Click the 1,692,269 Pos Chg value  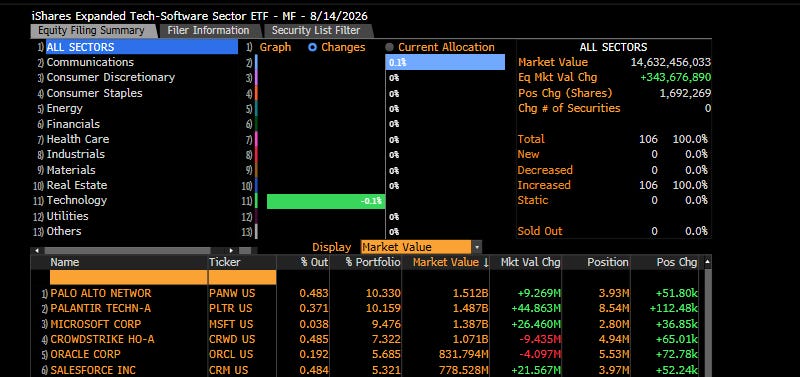(685, 93)
